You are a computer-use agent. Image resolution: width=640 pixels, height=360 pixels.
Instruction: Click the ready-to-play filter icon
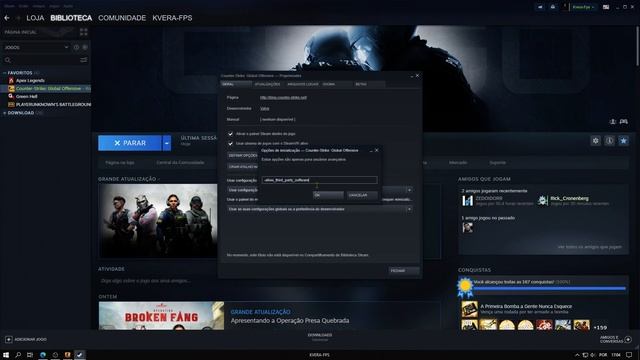(85, 47)
